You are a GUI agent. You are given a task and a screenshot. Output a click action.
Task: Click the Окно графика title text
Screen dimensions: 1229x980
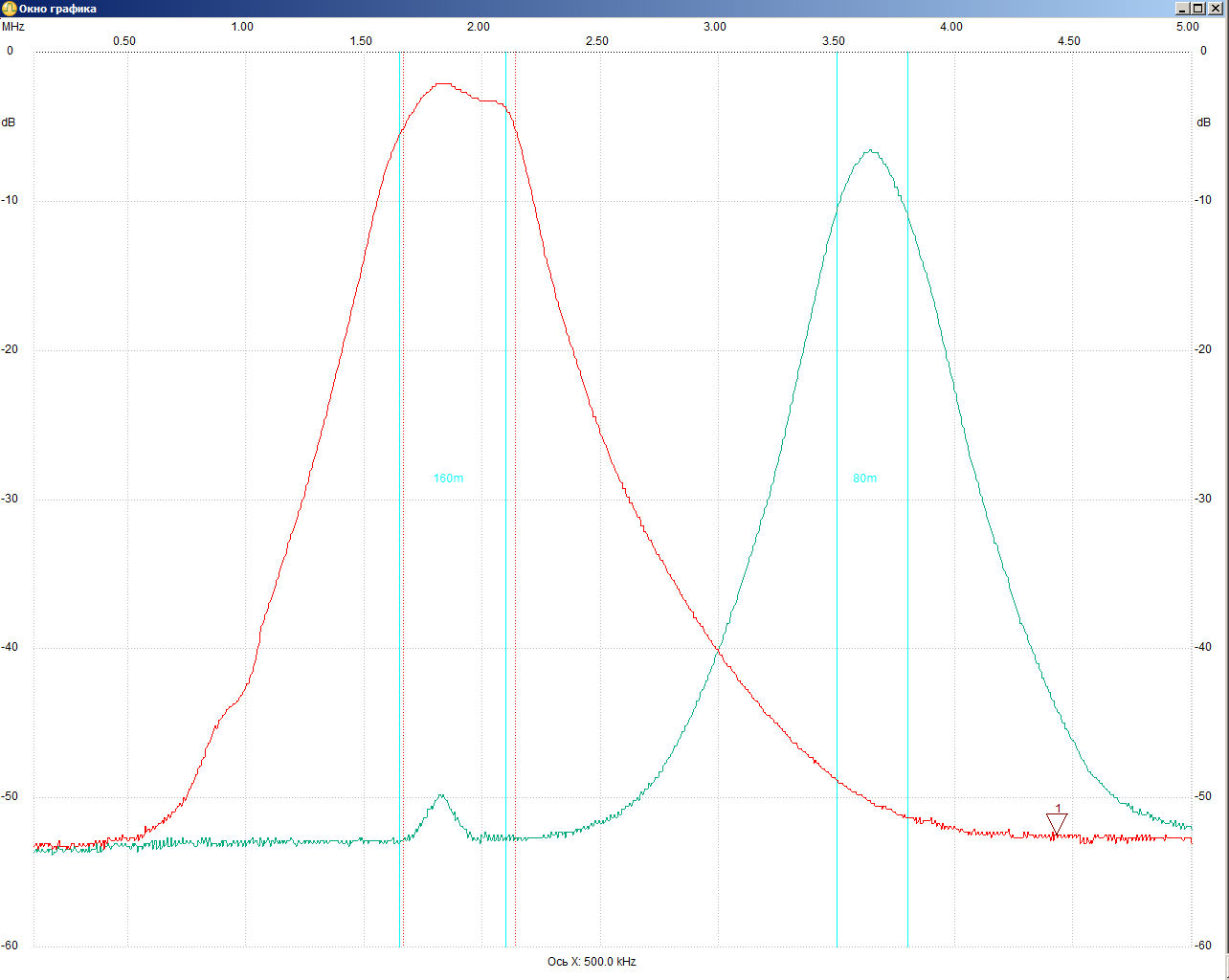tap(57, 9)
